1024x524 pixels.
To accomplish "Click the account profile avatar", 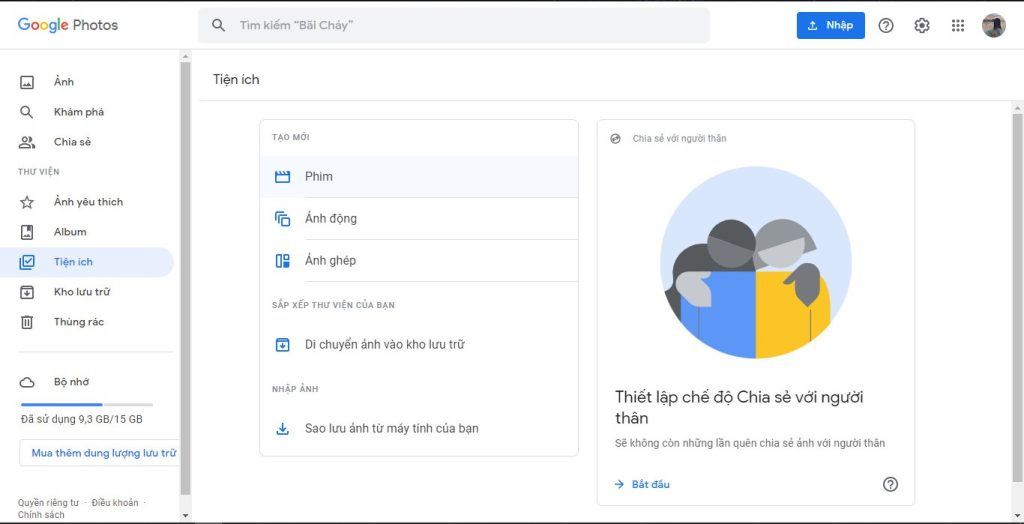I will click(x=993, y=26).
